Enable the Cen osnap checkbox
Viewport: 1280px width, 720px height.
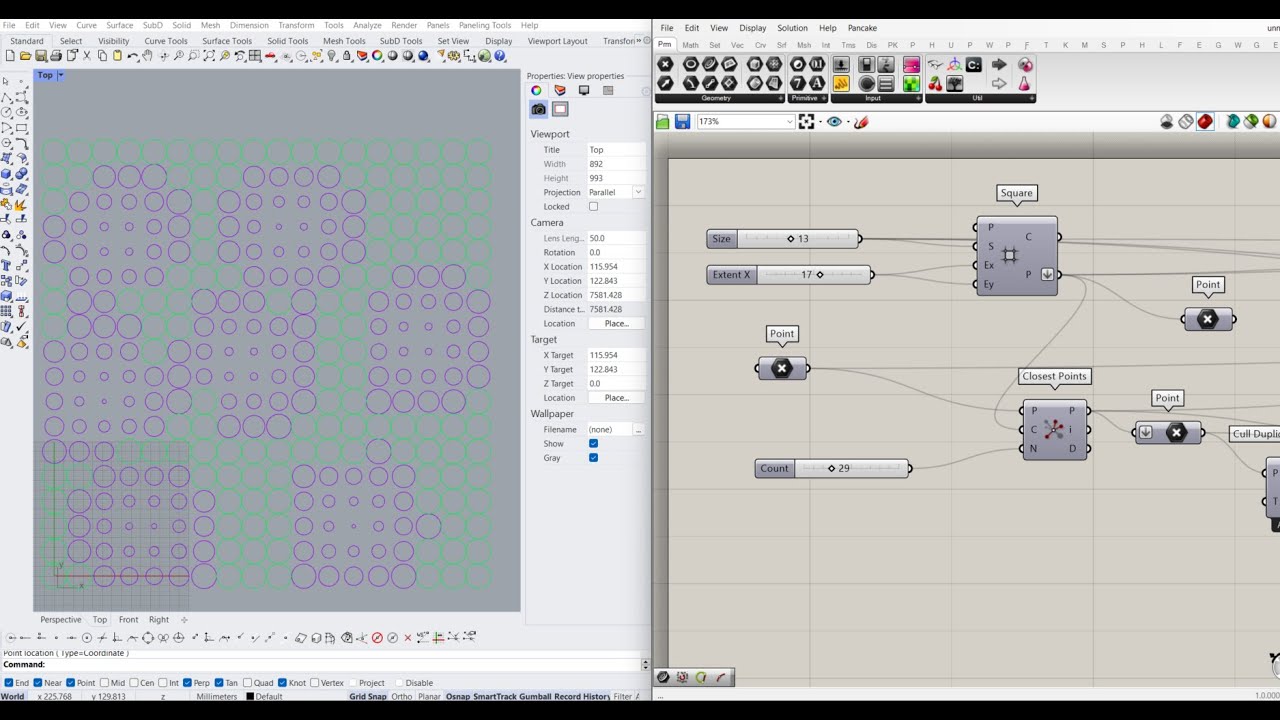(x=135, y=683)
